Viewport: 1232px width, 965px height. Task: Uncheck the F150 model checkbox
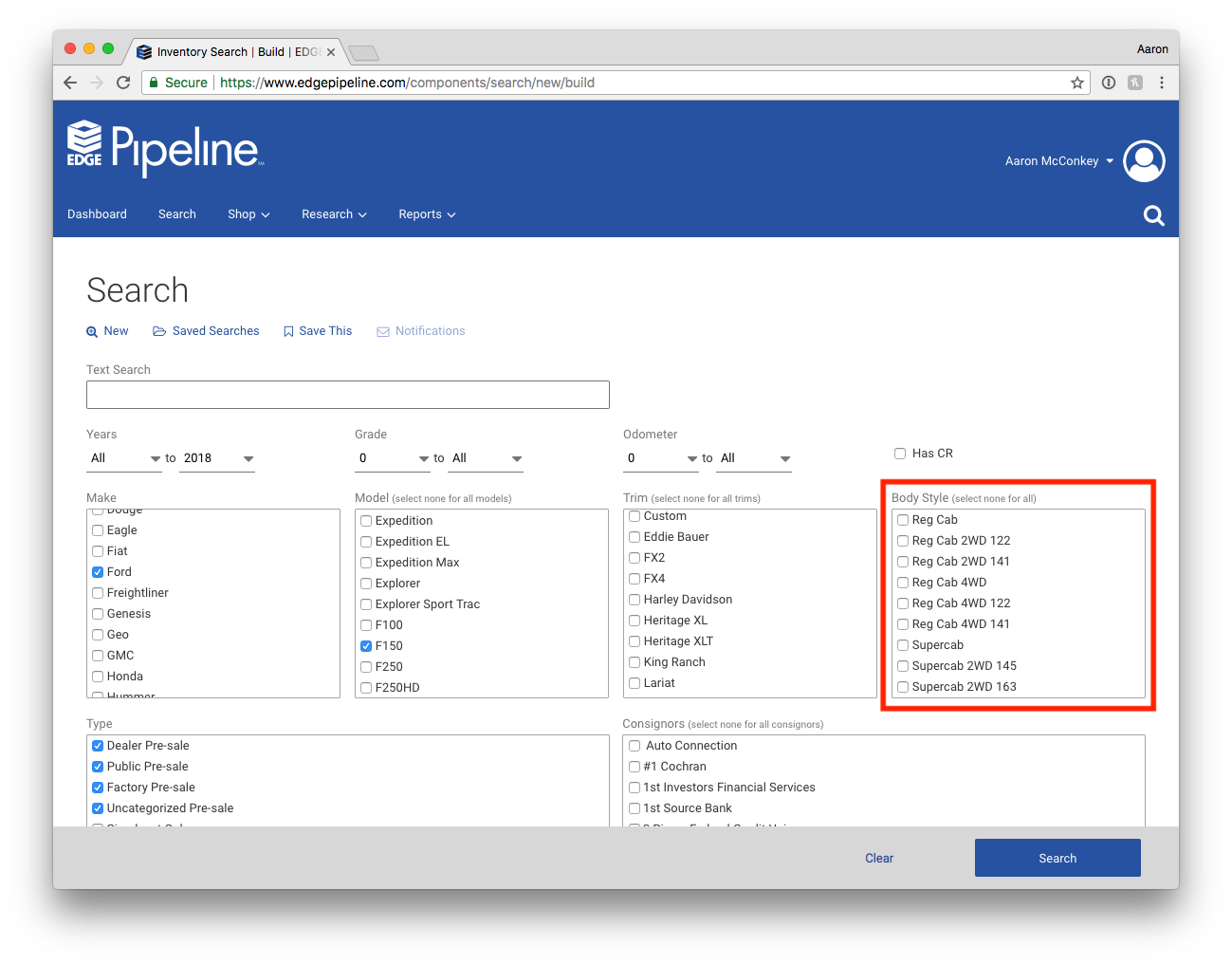point(366,646)
